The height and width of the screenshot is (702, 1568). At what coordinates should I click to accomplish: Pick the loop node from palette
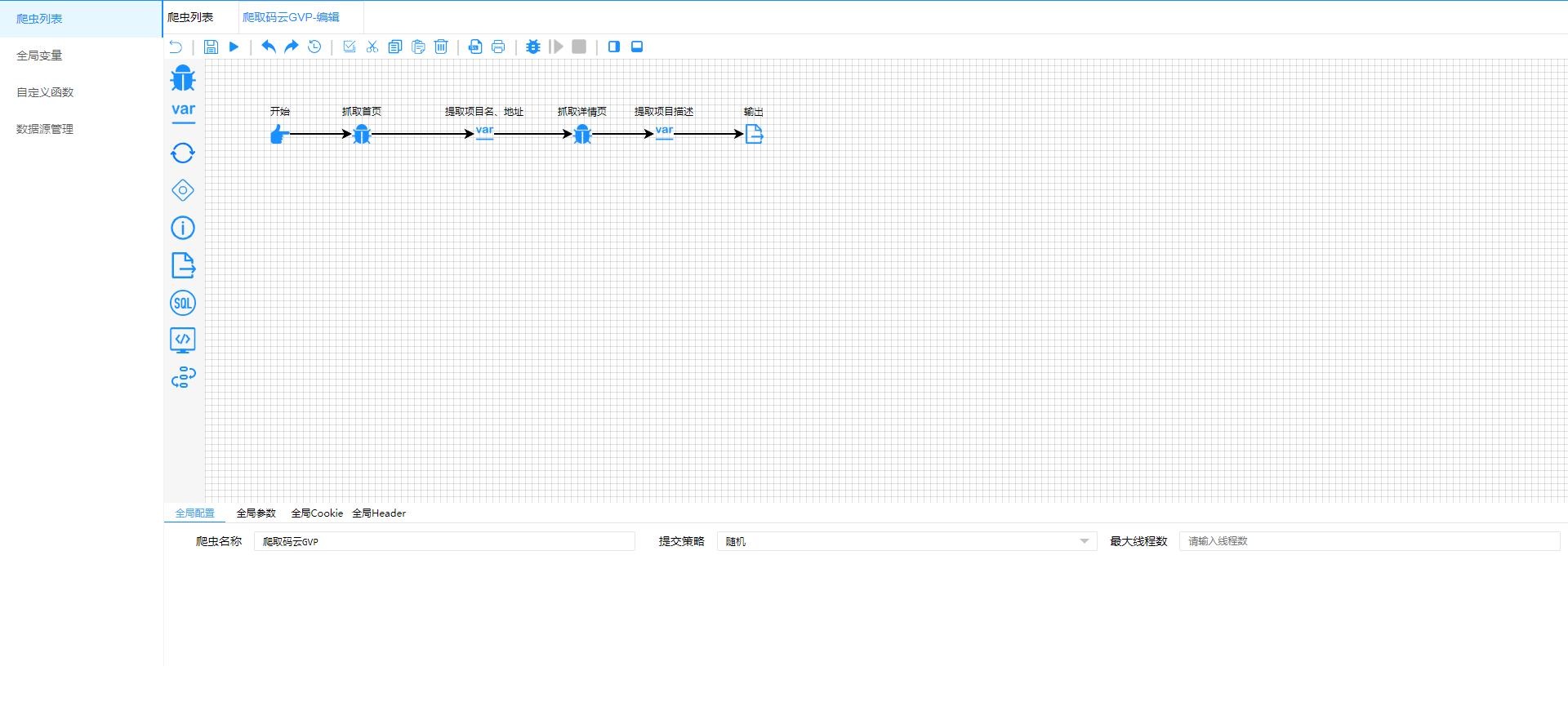tap(183, 153)
